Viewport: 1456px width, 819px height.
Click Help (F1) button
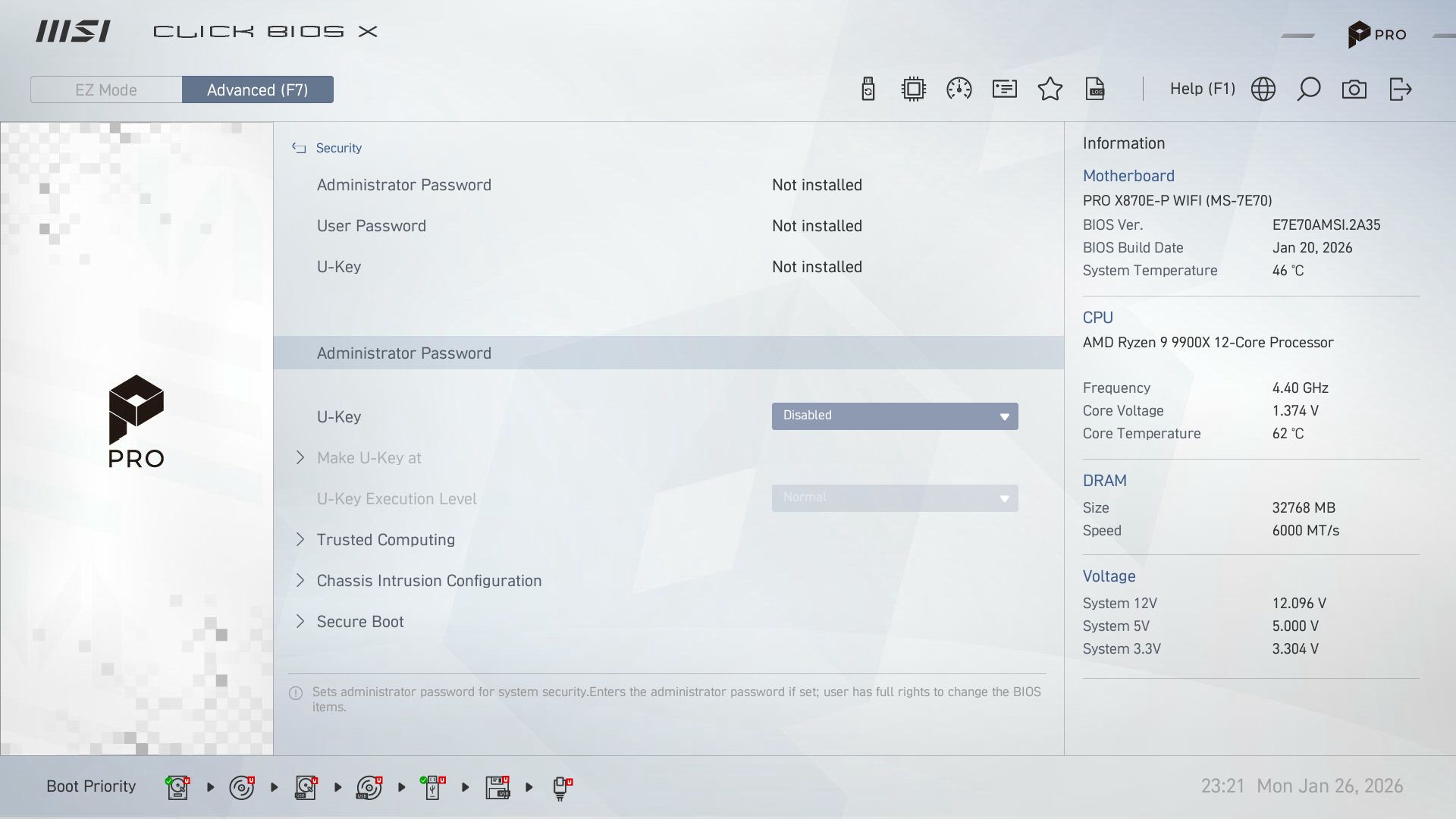[x=1202, y=89]
